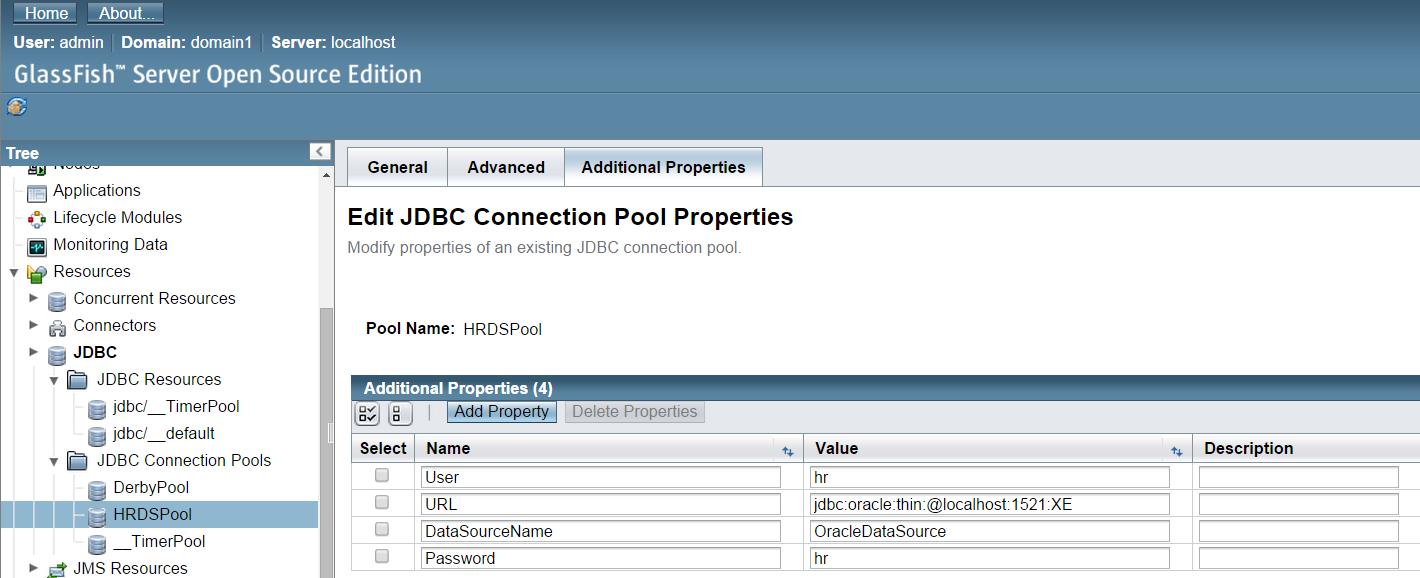Viewport: 1420px width, 578px height.
Task: Select the Password property row checkbox
Action: pyautogui.click(x=381, y=556)
